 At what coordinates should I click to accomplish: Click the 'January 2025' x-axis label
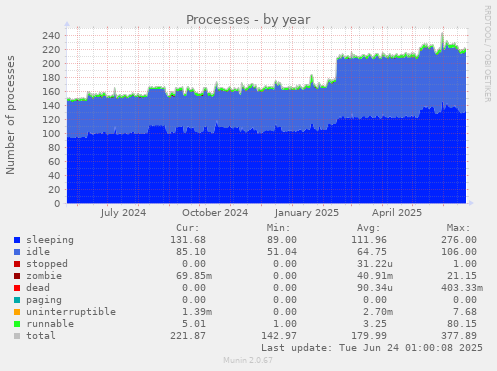click(307, 213)
